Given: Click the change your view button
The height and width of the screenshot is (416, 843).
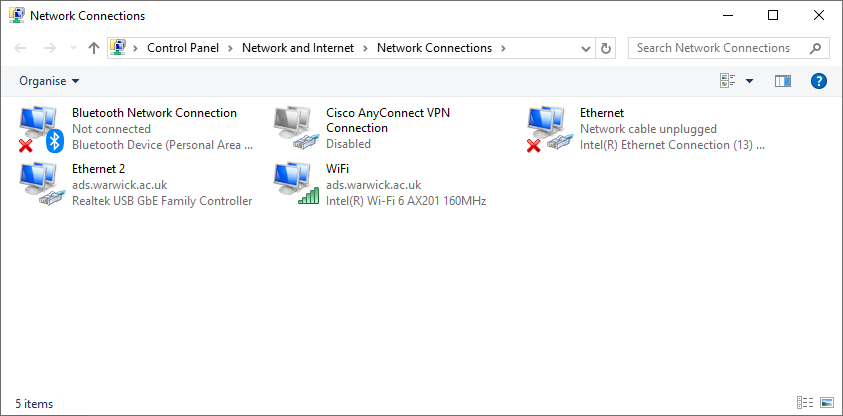Looking at the screenshot, I should click(x=727, y=81).
